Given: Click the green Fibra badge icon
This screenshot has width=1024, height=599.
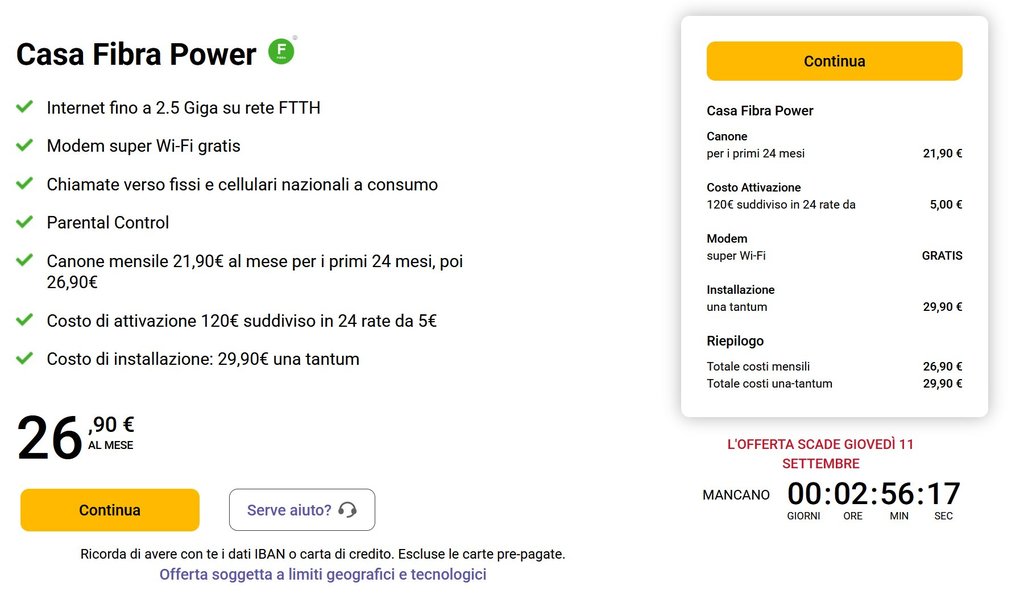Looking at the screenshot, I should click(x=282, y=51).
